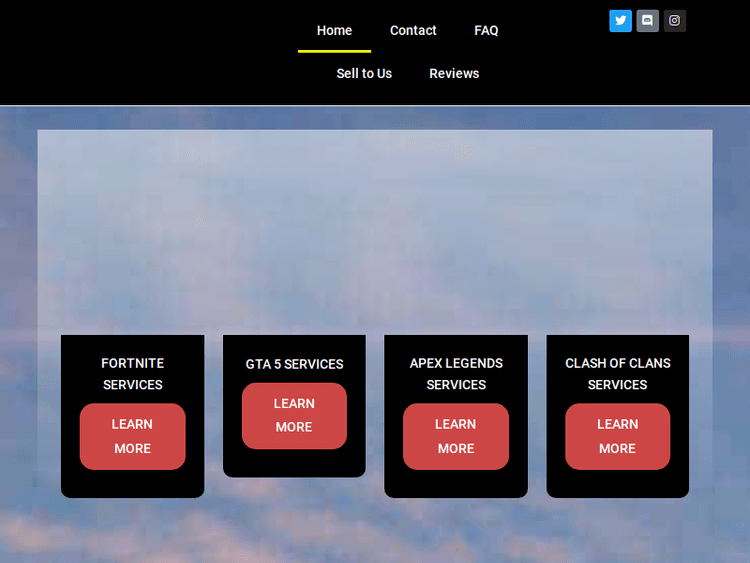This screenshot has height=563, width=750.
Task: Click the yellow underline beneath Home
Action: pos(334,51)
